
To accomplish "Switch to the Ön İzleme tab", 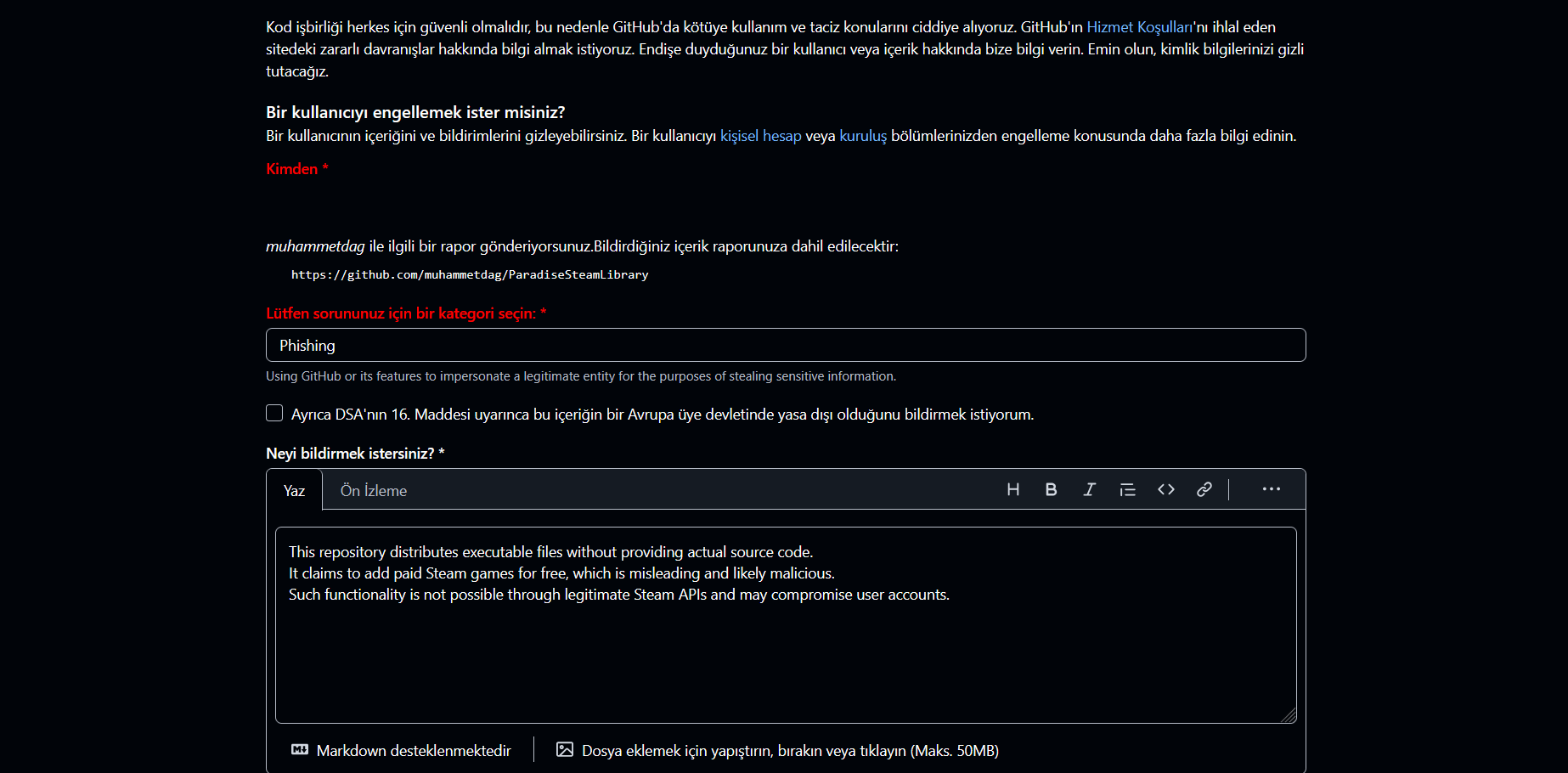I will pos(374,490).
